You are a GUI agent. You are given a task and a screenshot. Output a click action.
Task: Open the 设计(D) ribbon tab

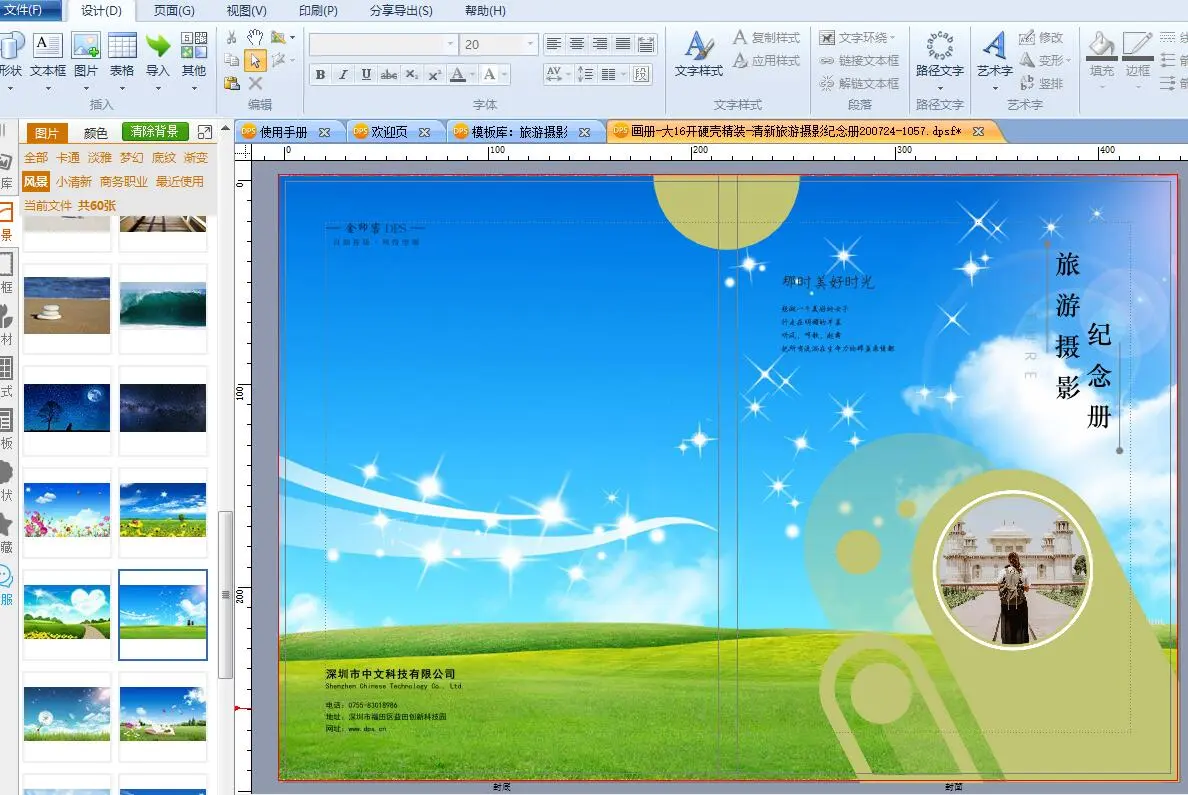[x=101, y=11]
